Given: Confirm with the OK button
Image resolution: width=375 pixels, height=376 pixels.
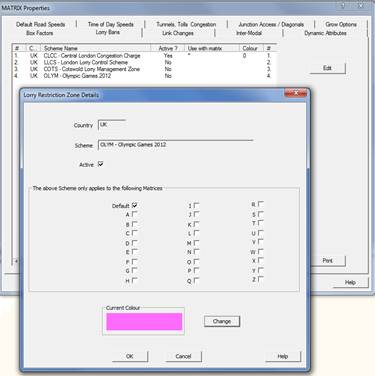Looking at the screenshot, I should (x=130, y=356).
